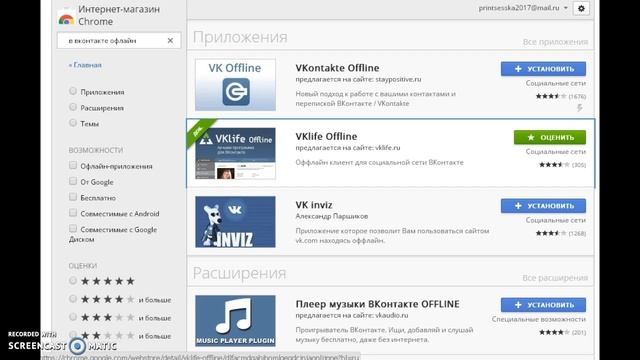This screenshot has height=360, width=640.
Task: Click the star rating of VK inviz (1268)
Action: (551, 233)
